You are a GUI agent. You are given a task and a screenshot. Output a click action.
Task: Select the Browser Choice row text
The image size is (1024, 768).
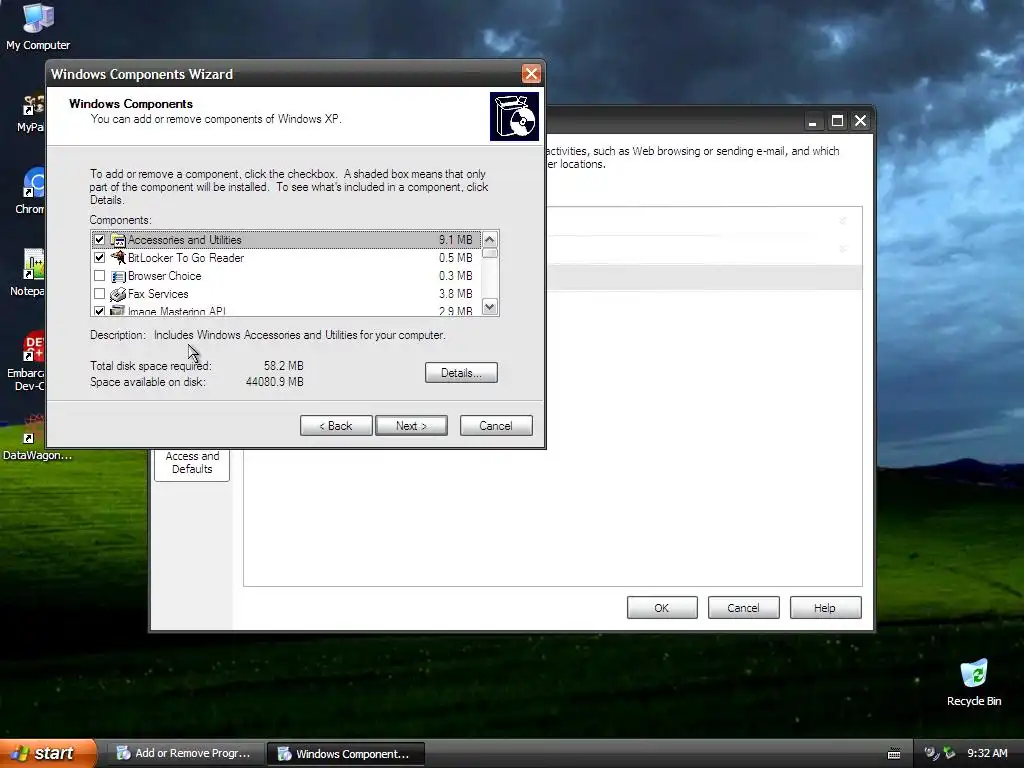click(165, 276)
